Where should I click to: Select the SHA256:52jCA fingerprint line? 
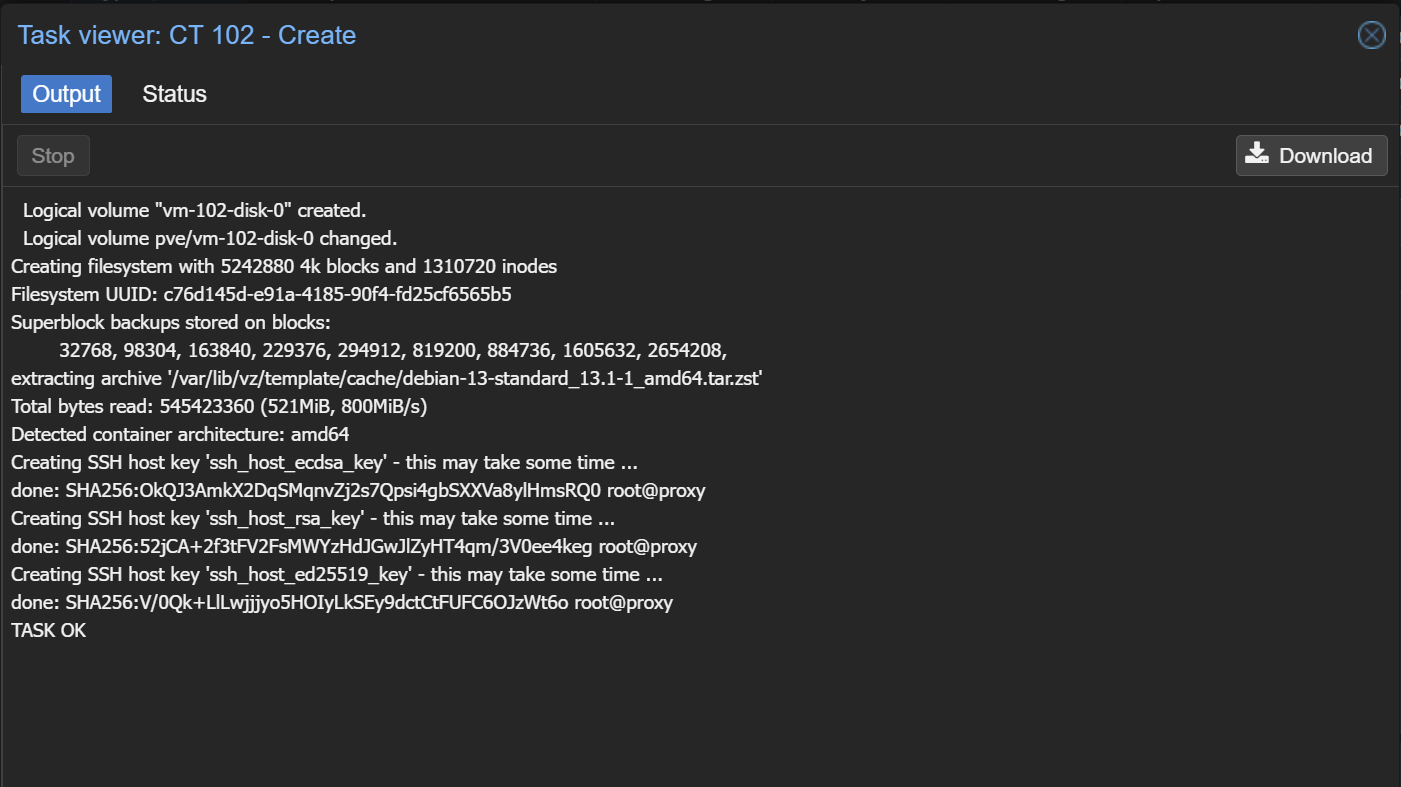pos(354,547)
